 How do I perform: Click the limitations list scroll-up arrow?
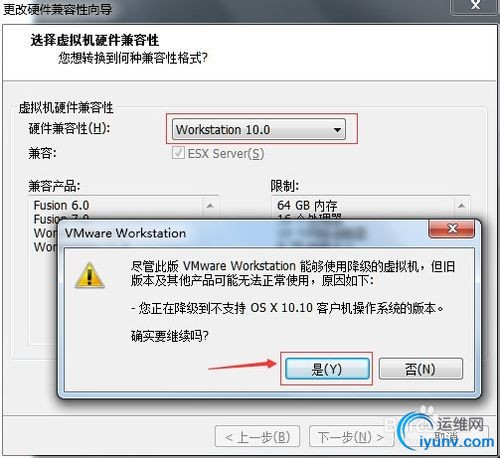[461, 206]
